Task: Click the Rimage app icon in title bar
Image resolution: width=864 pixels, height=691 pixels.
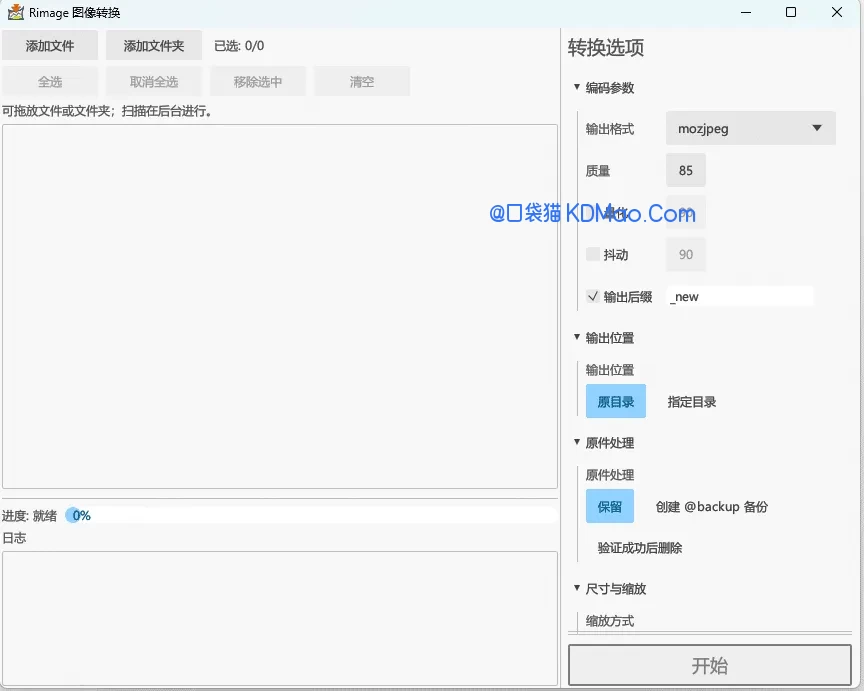Action: coord(15,12)
